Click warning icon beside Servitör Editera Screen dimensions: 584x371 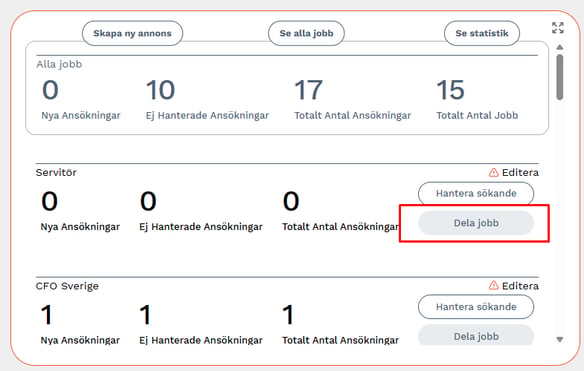(x=493, y=172)
